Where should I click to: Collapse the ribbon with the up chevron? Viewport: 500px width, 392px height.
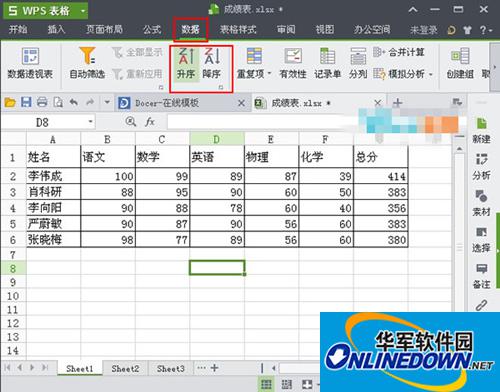click(413, 10)
